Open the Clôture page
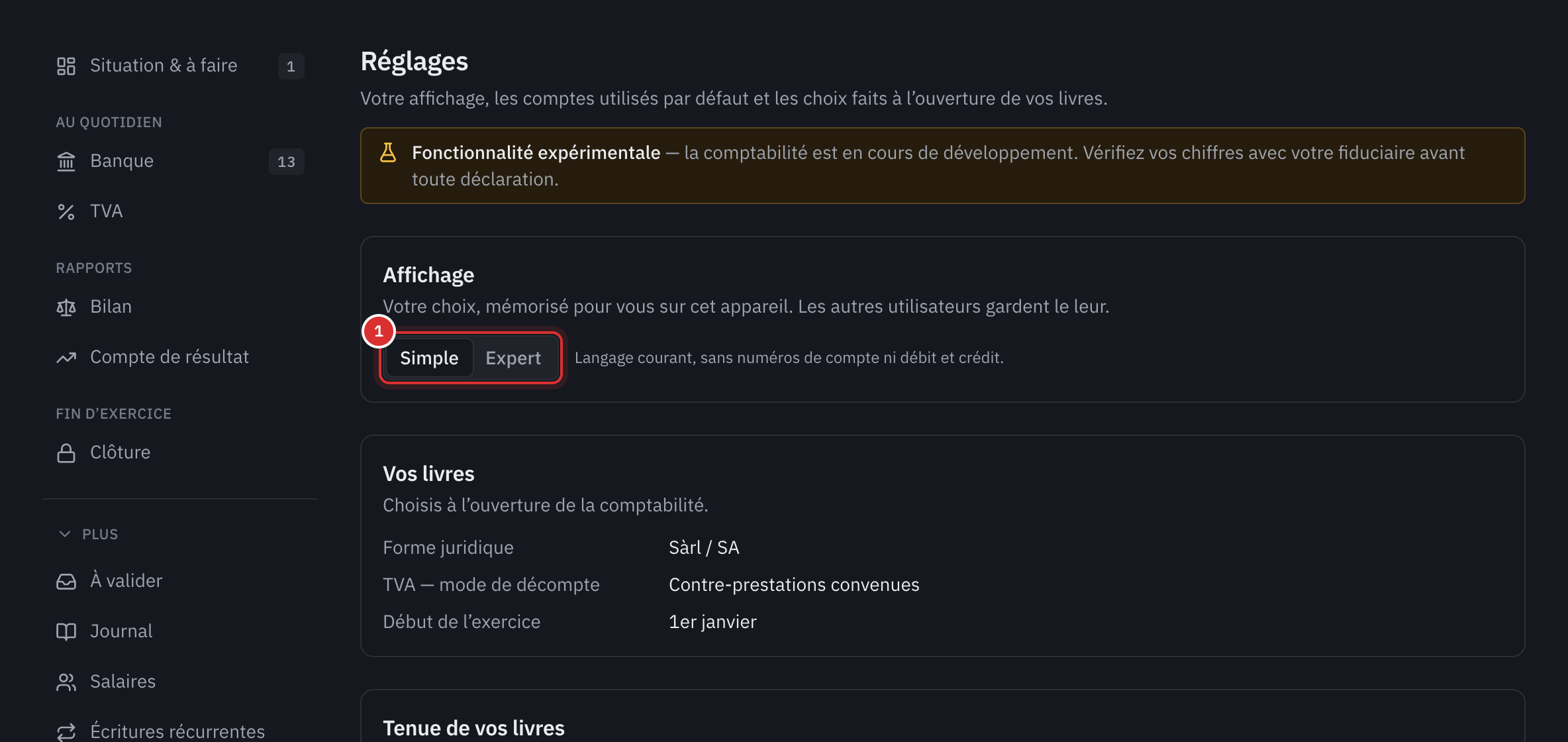 coord(180,452)
